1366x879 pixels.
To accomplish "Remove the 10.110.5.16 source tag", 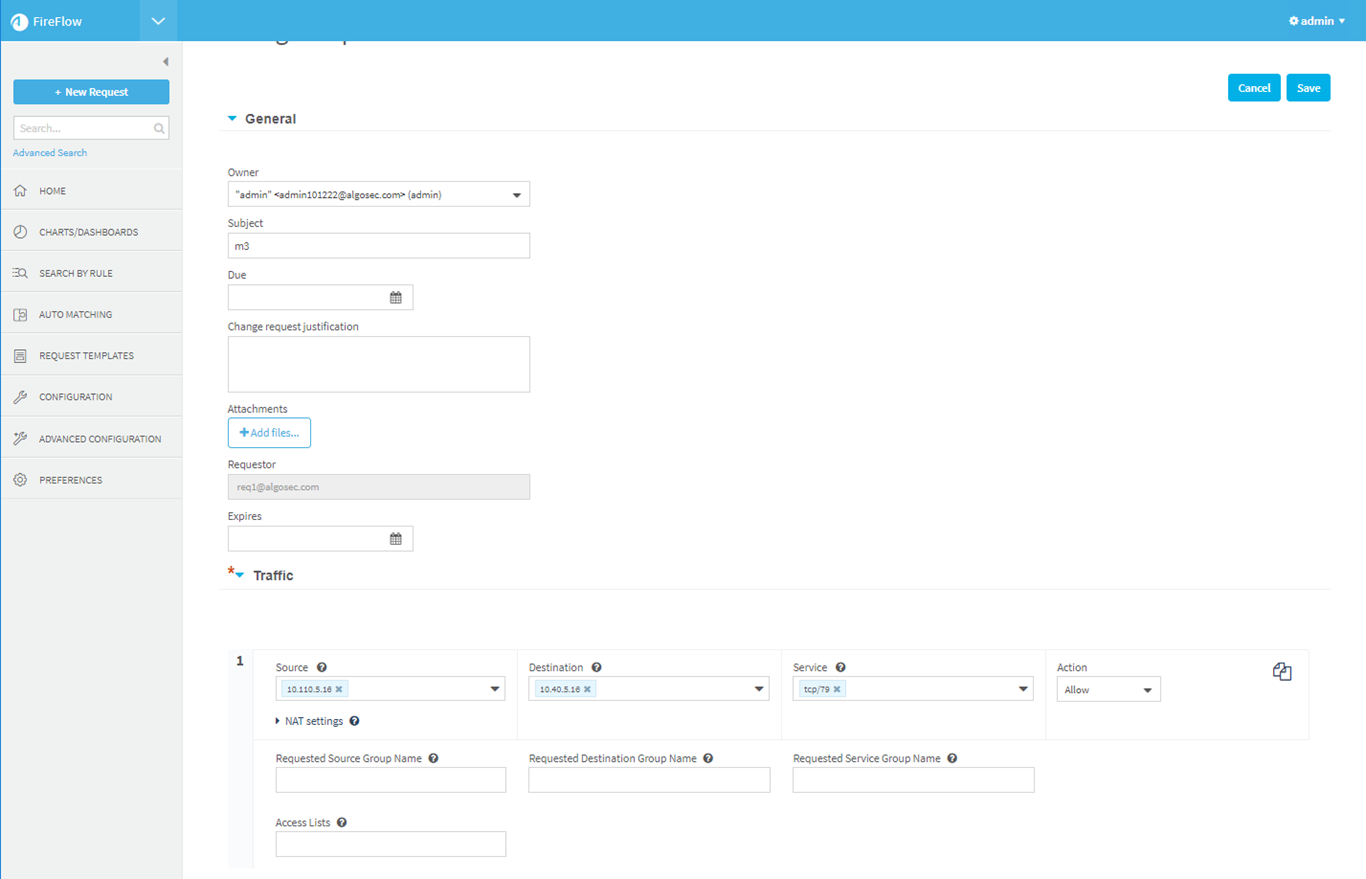I will tap(339, 689).
